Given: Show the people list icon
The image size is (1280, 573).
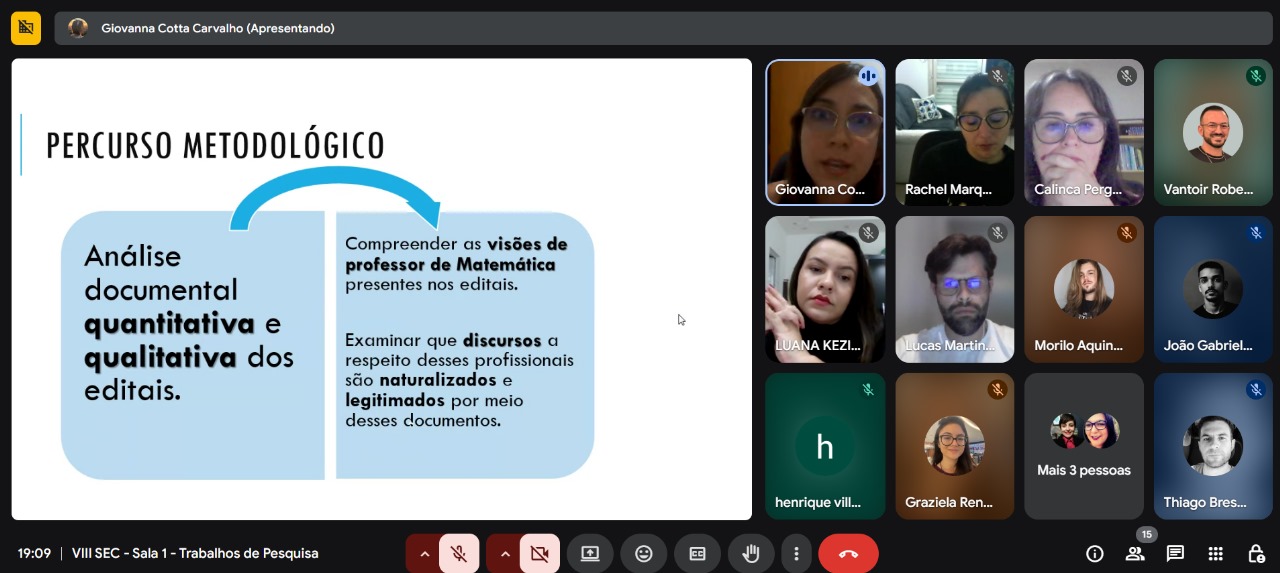Looking at the screenshot, I should (1135, 553).
